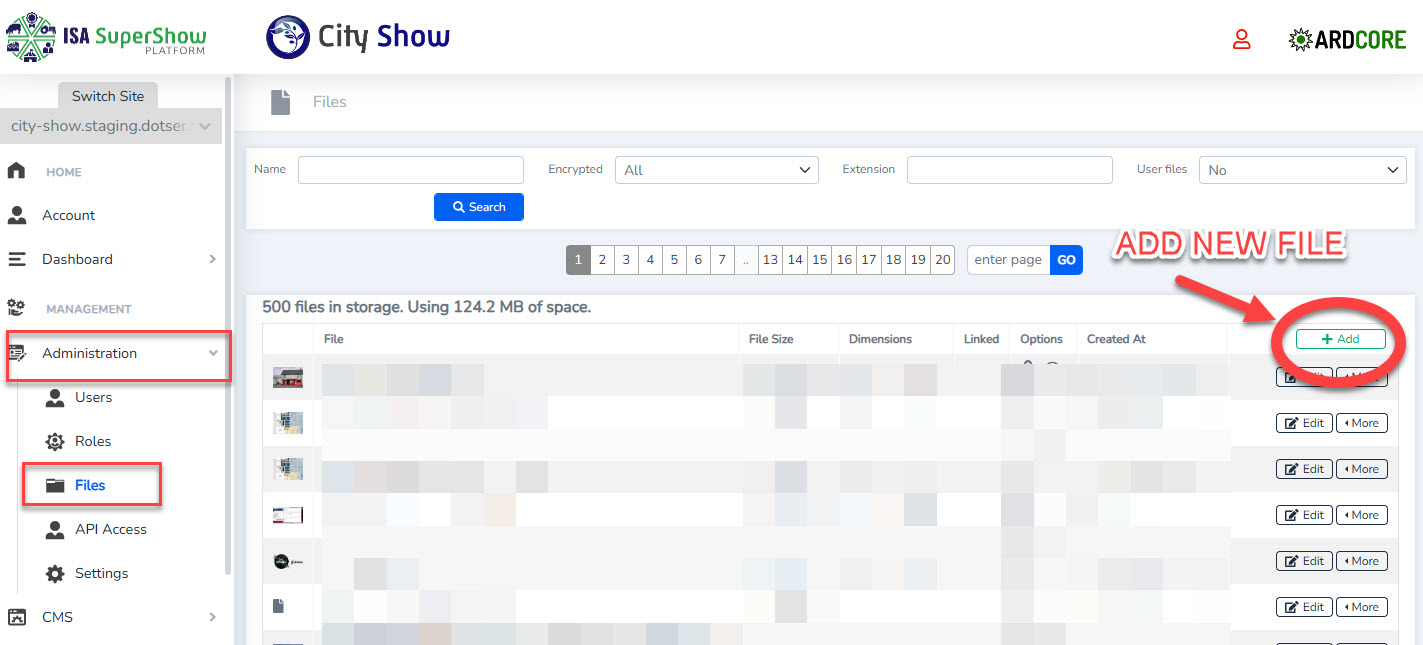The image size is (1423, 645).
Task: Open the site selector dropdown
Action: pos(110,127)
